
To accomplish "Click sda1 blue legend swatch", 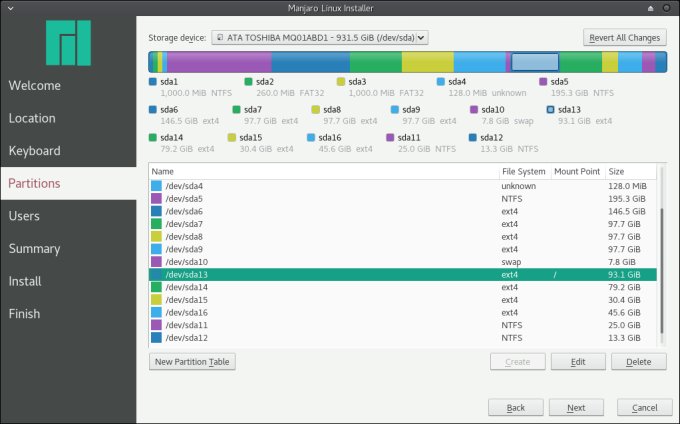I will 153,82.
